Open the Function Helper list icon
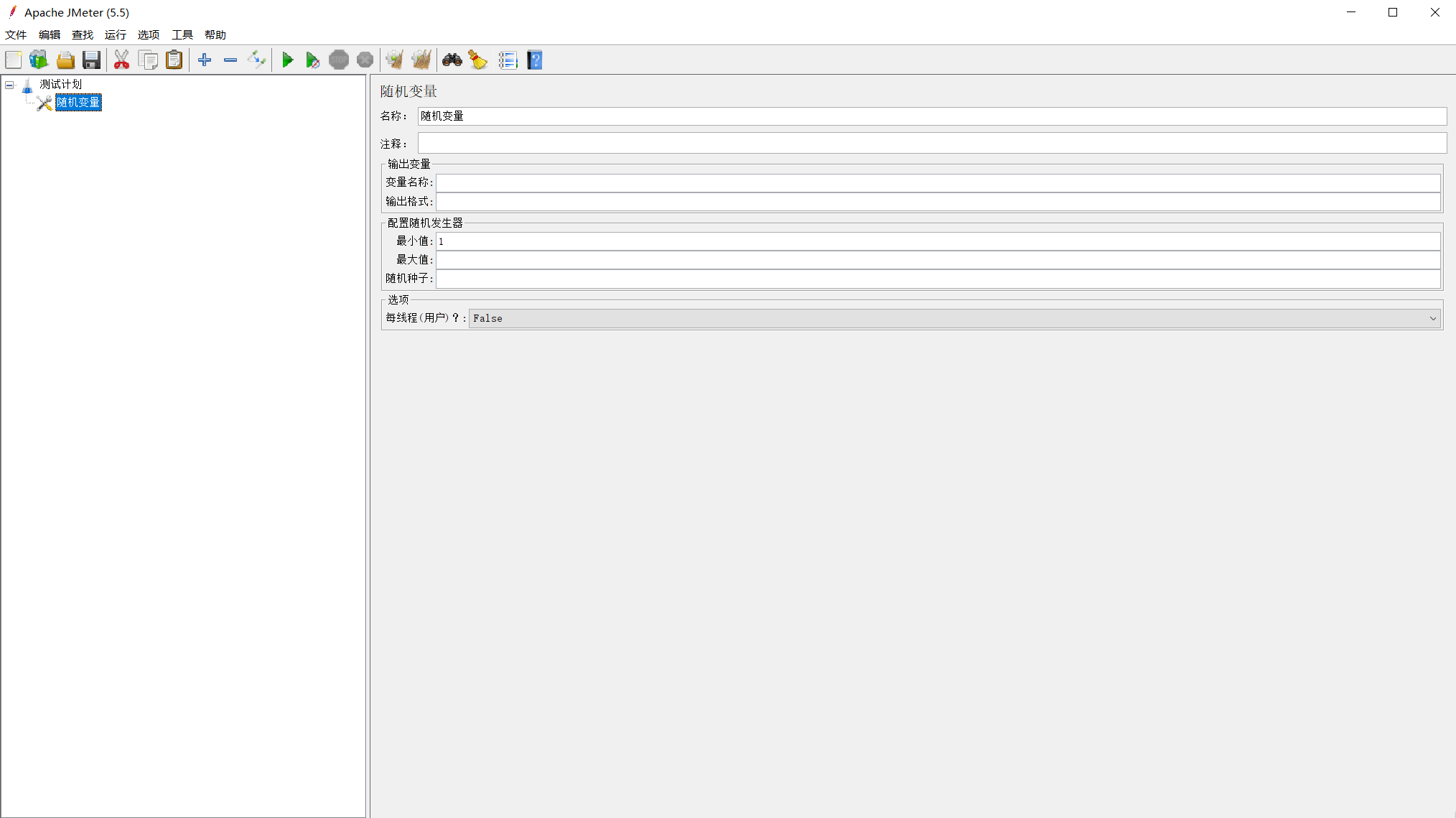 [508, 60]
